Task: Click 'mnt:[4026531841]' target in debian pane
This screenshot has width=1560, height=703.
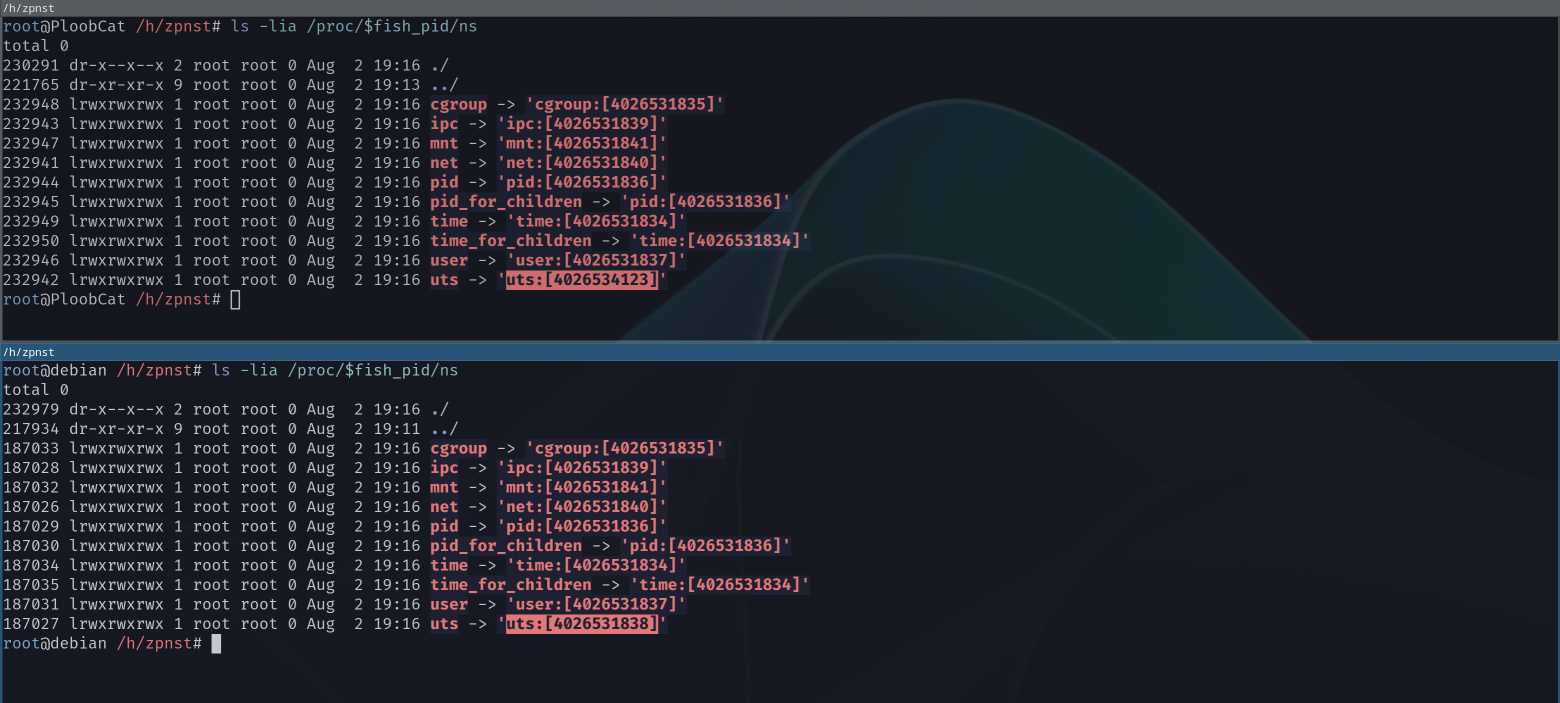Action: (x=582, y=488)
